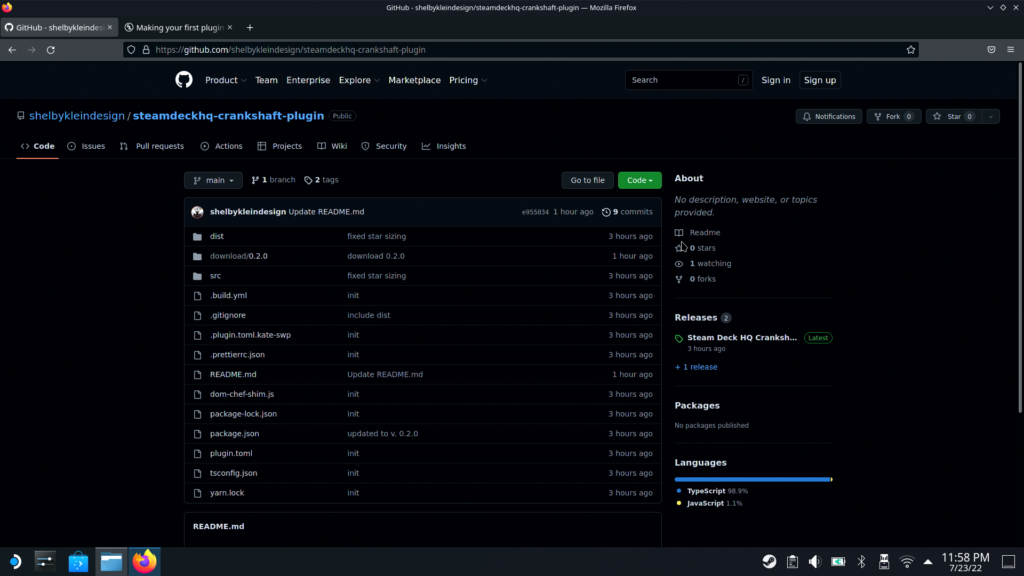
Task: Click the dist folder icon
Action: pos(197,236)
